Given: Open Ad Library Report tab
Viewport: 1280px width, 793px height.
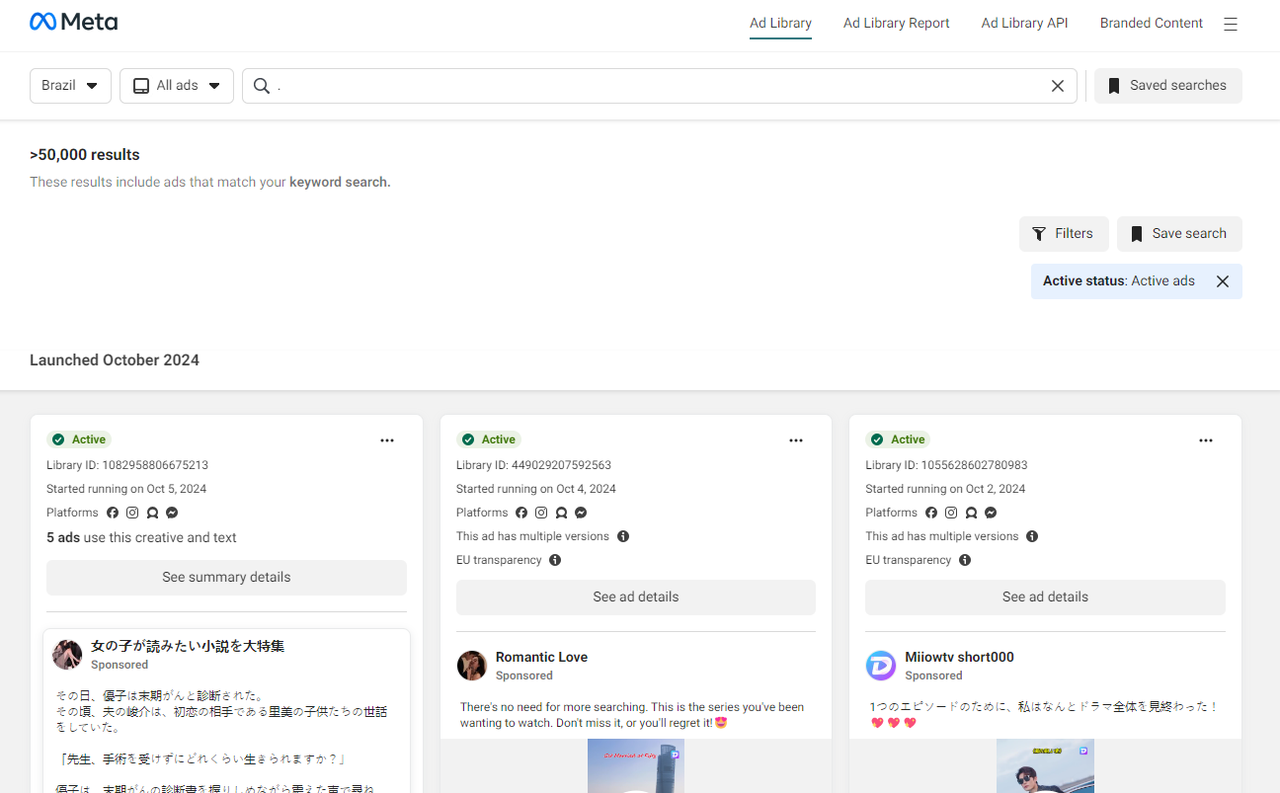Looking at the screenshot, I should [896, 23].
